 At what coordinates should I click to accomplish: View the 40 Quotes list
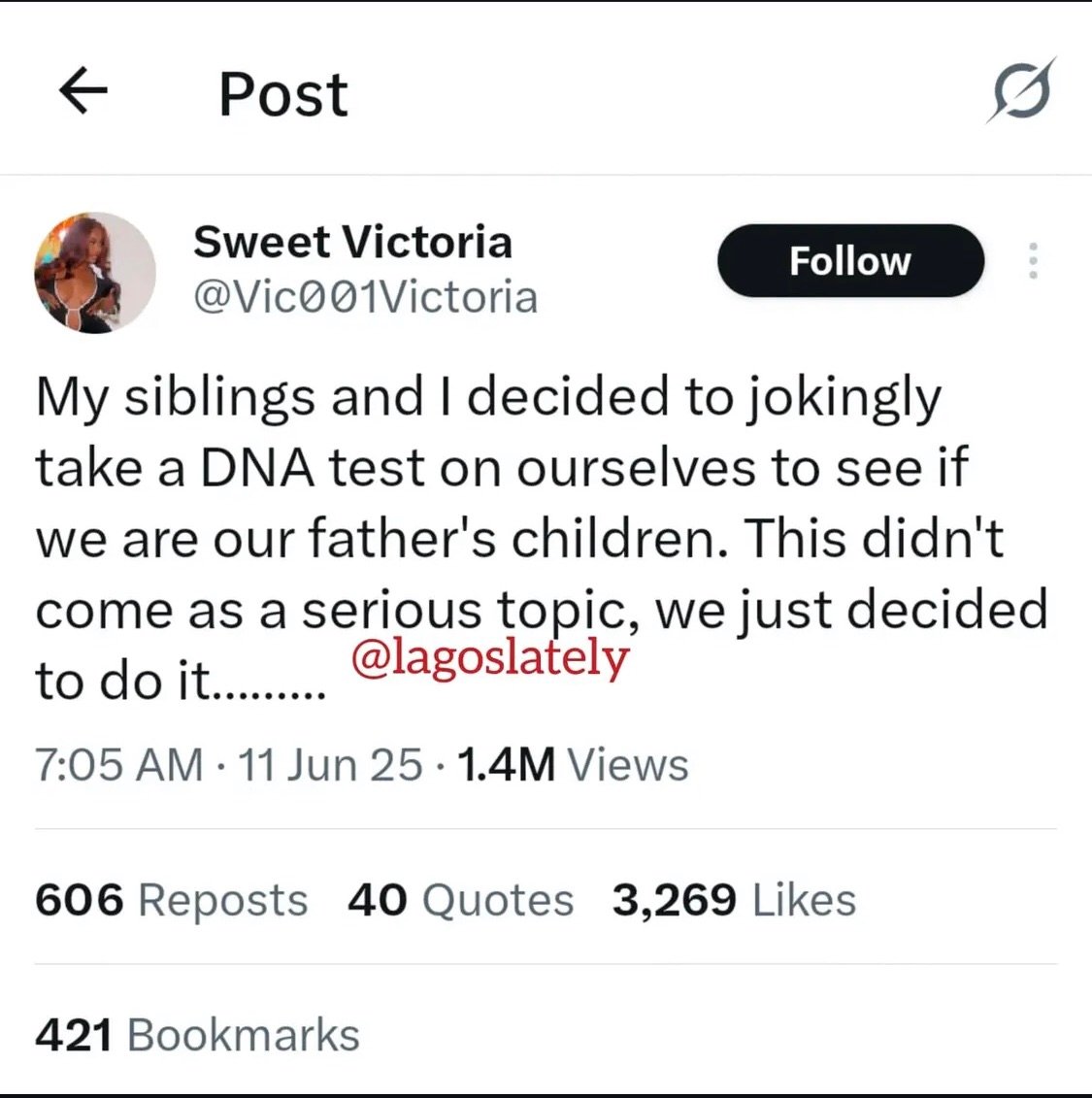coord(461,900)
